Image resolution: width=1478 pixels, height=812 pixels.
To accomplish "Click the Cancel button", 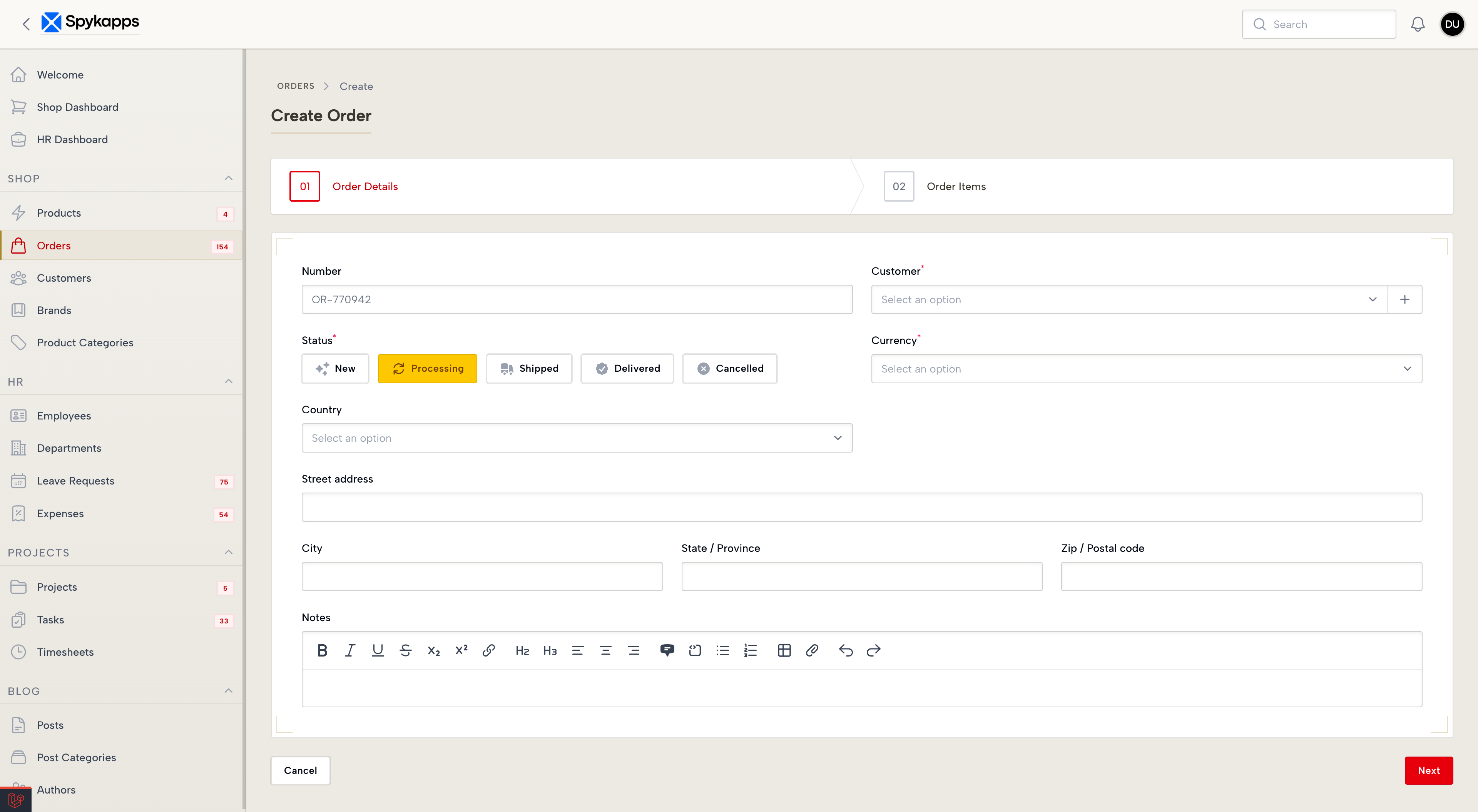I will (x=300, y=770).
